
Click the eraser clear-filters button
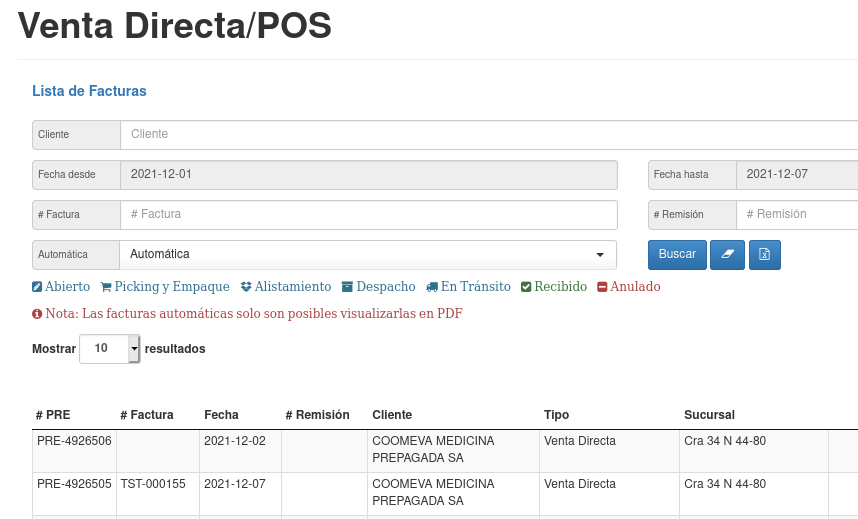[727, 255]
